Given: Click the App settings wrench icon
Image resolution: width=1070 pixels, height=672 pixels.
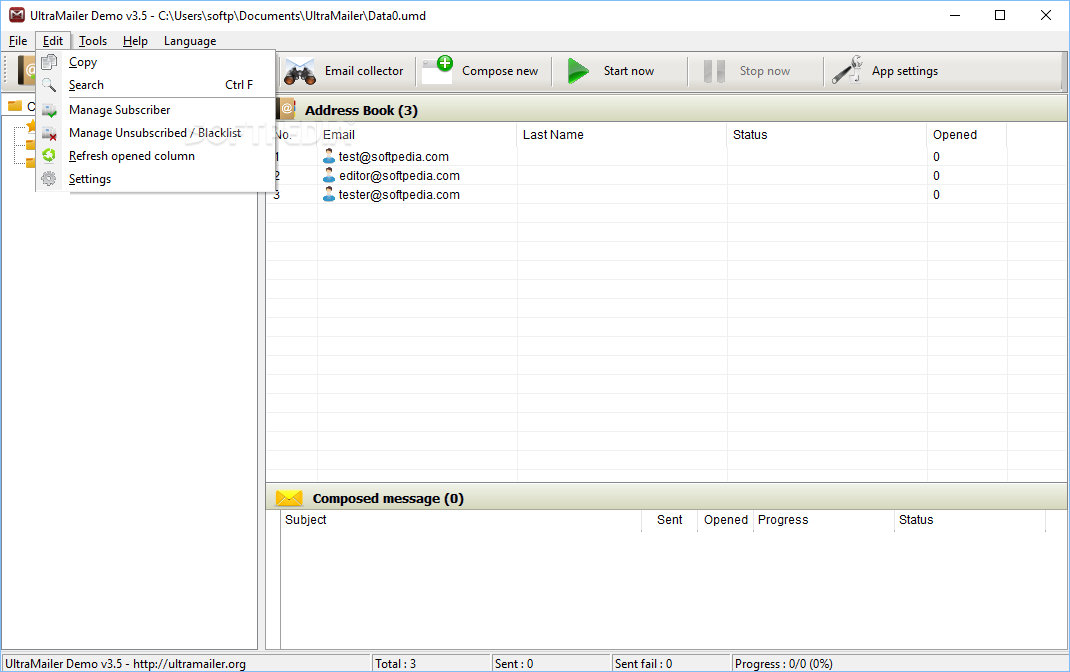Looking at the screenshot, I should click(x=847, y=70).
